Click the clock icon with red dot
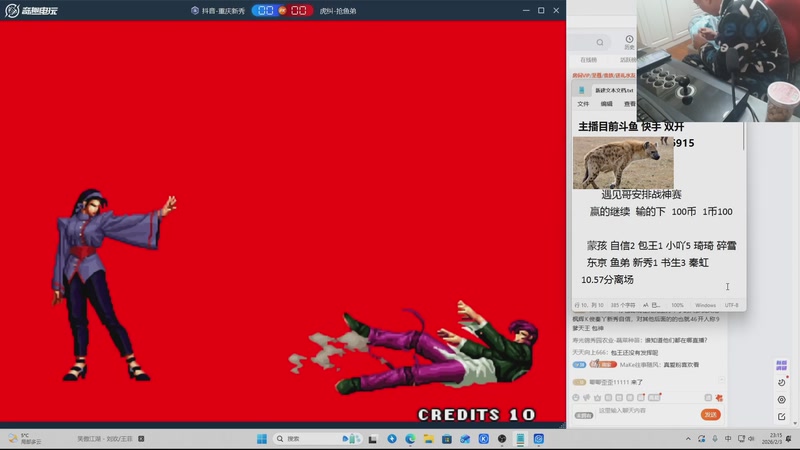 coord(782,382)
